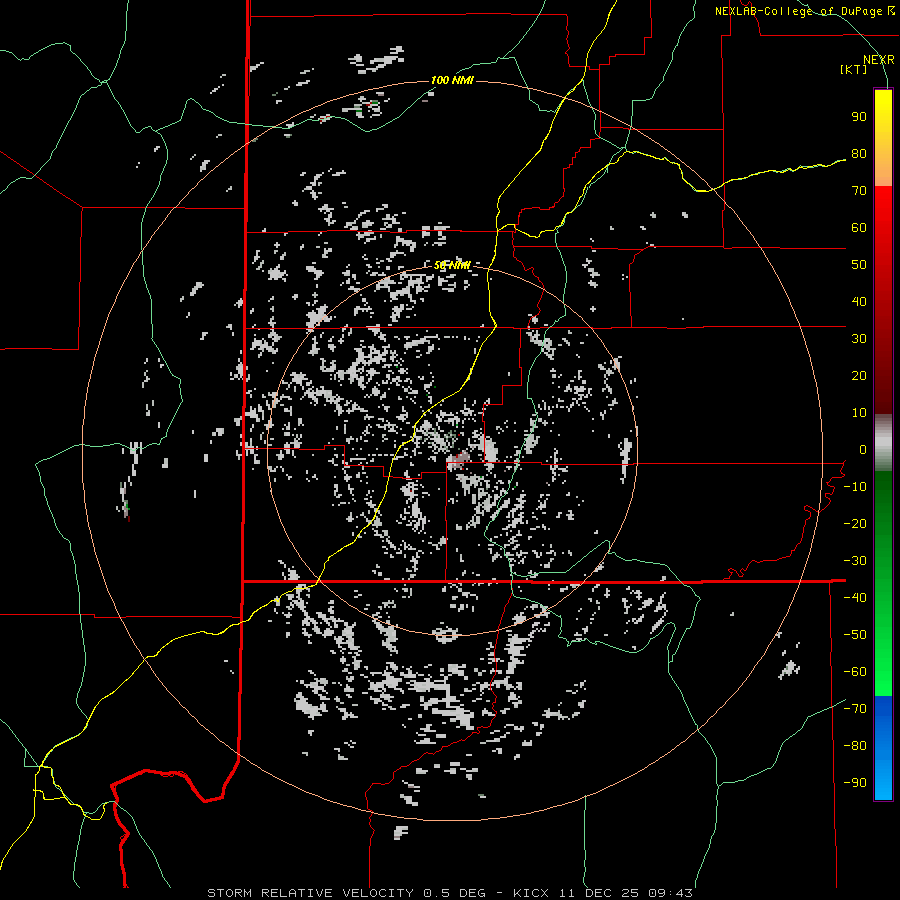Click the -50 value on the velocity scale
The height and width of the screenshot is (900, 900).
(x=855, y=635)
